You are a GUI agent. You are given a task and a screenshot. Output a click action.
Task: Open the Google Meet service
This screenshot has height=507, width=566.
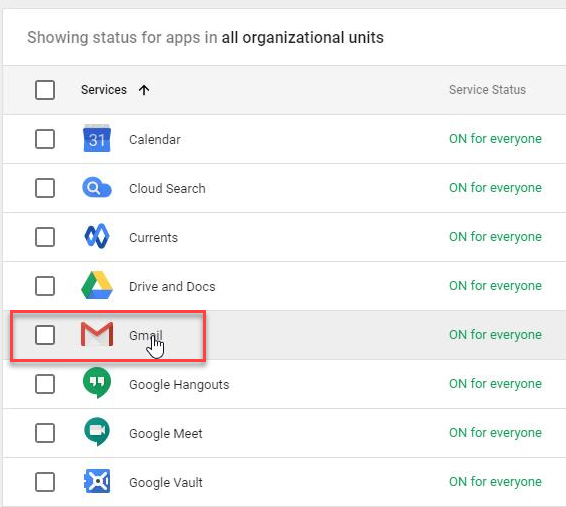click(166, 433)
